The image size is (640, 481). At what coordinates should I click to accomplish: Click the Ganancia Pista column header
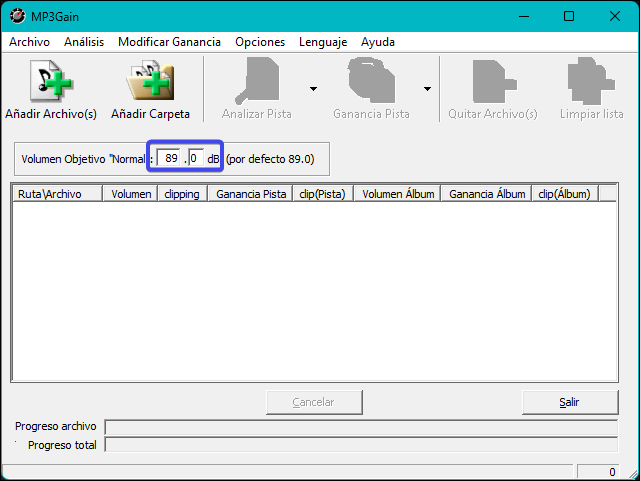click(x=251, y=194)
